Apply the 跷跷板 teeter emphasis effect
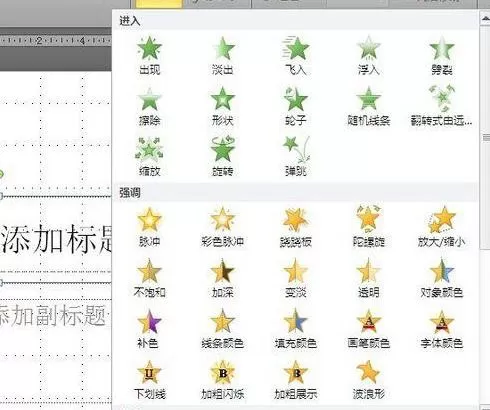 tap(295, 227)
